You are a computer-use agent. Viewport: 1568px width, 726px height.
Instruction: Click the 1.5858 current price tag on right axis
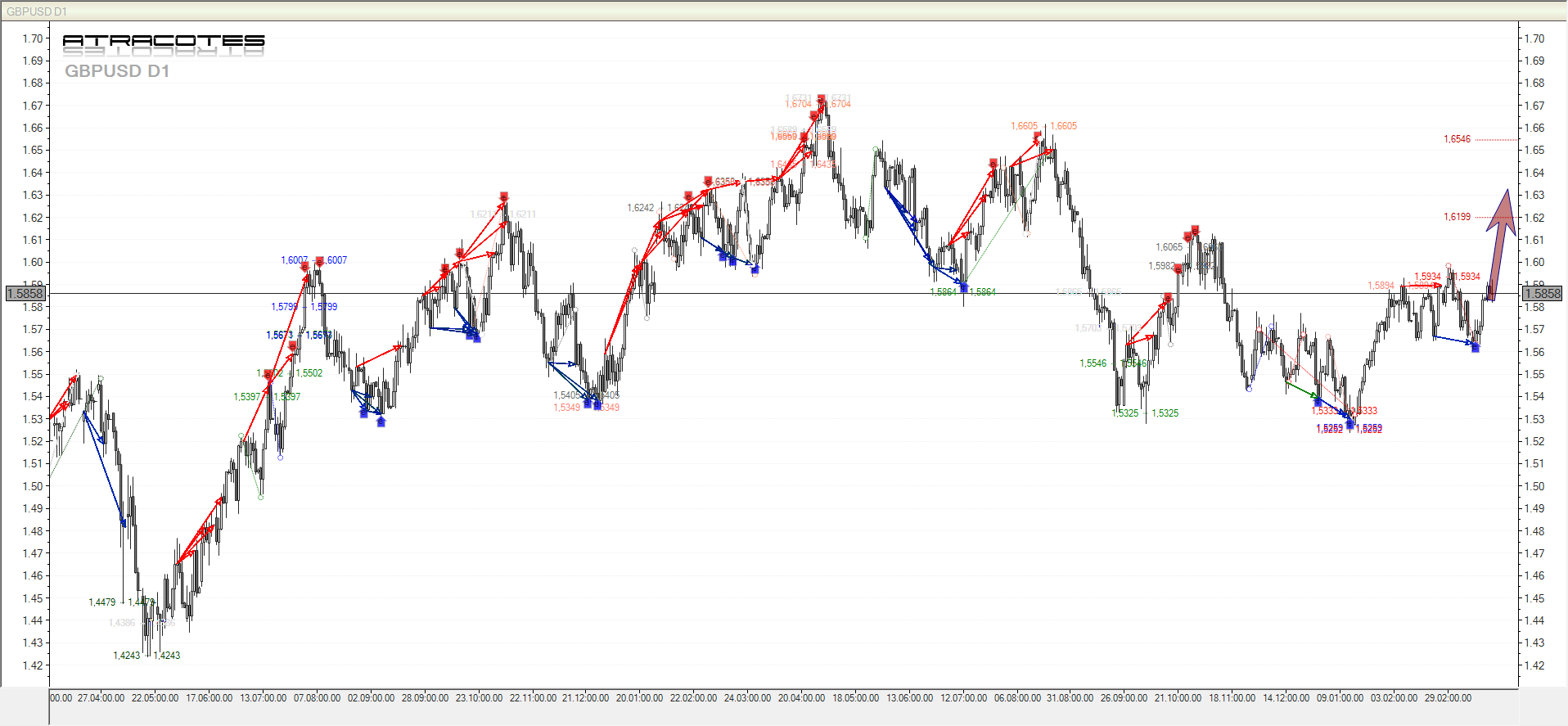(x=1542, y=293)
